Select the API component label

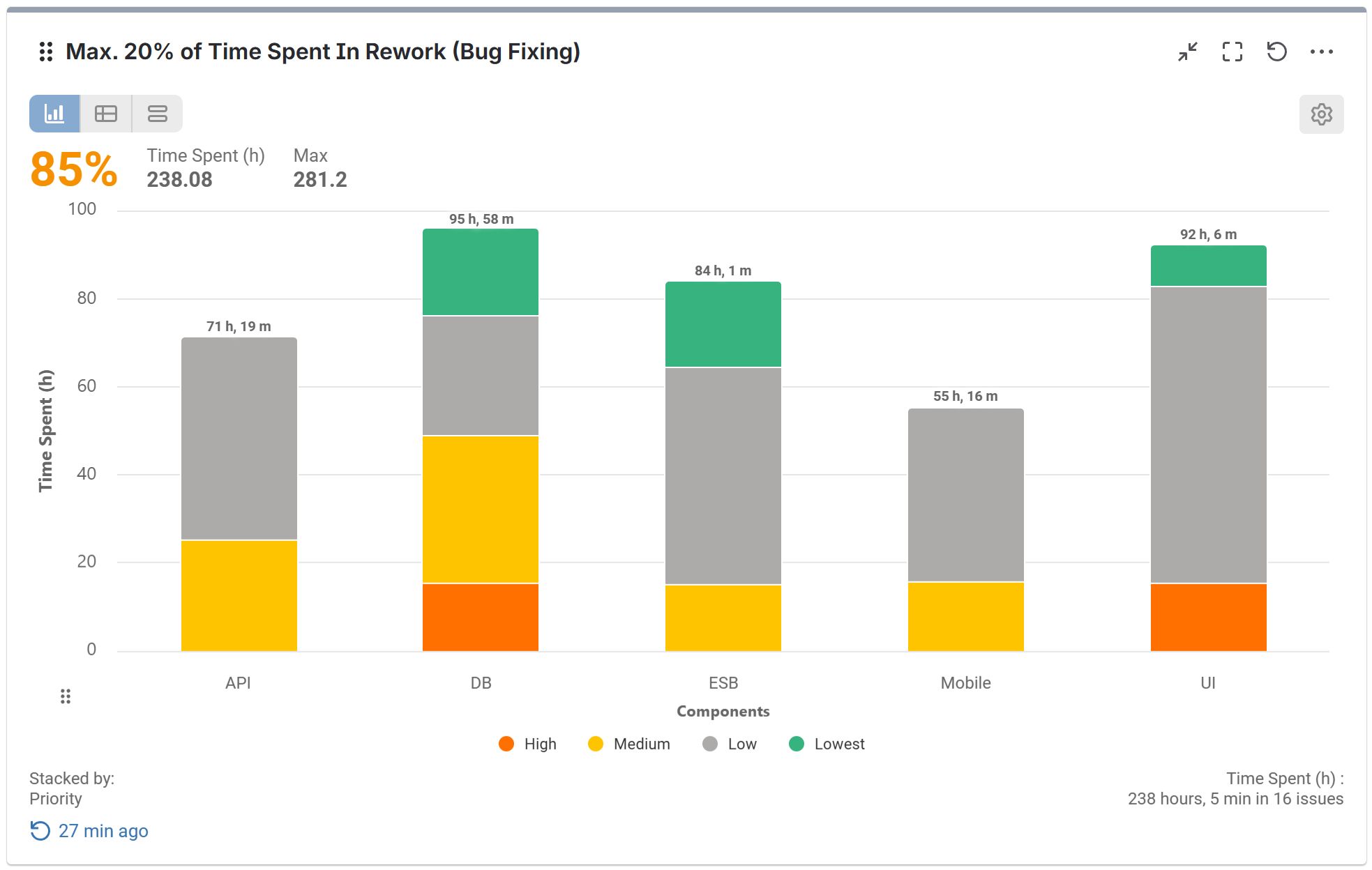(x=239, y=682)
